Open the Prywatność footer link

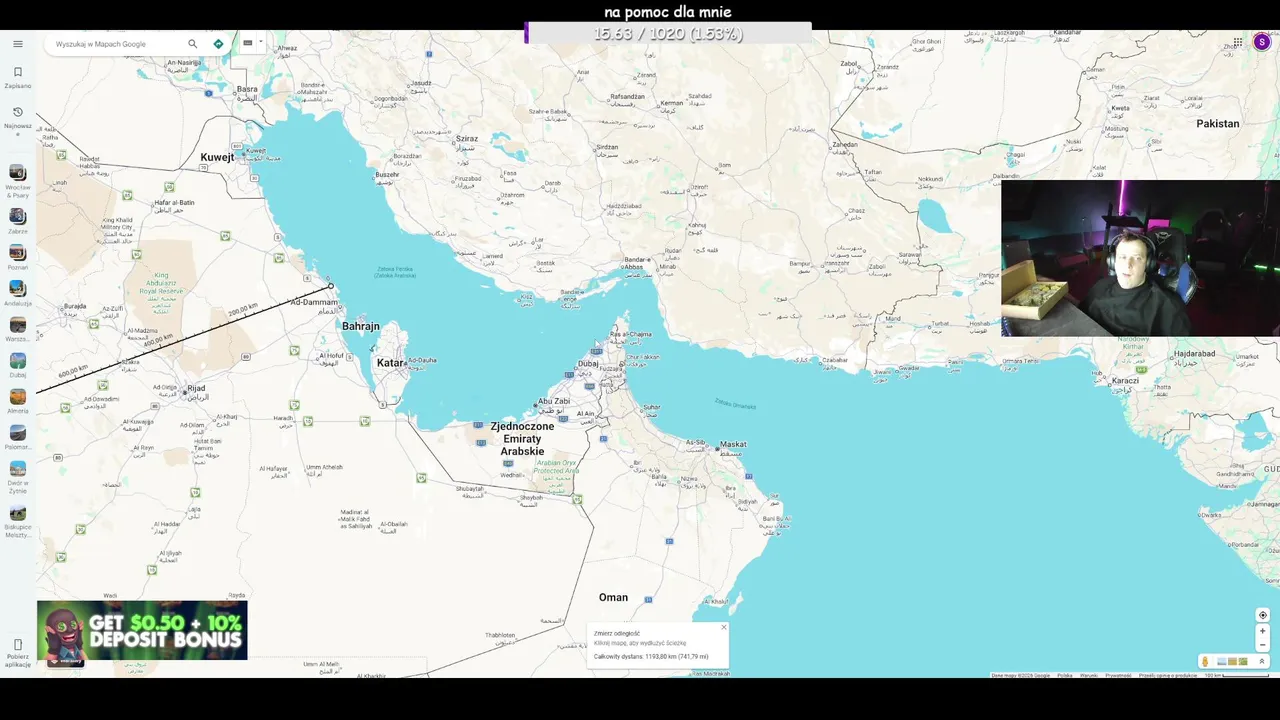click(x=1118, y=675)
